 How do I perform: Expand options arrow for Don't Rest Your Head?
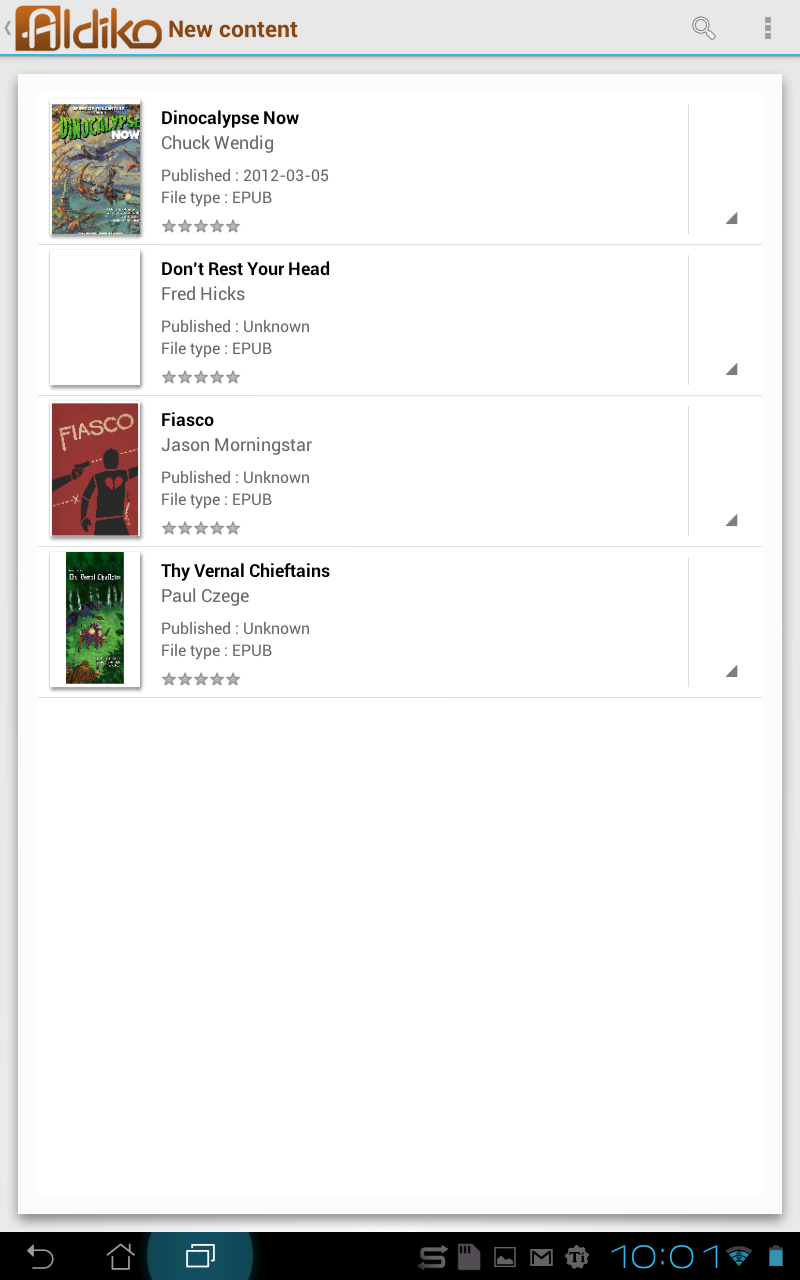point(731,369)
